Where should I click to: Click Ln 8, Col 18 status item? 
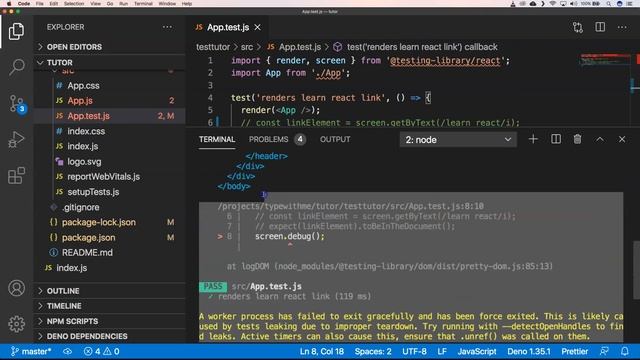click(322, 351)
